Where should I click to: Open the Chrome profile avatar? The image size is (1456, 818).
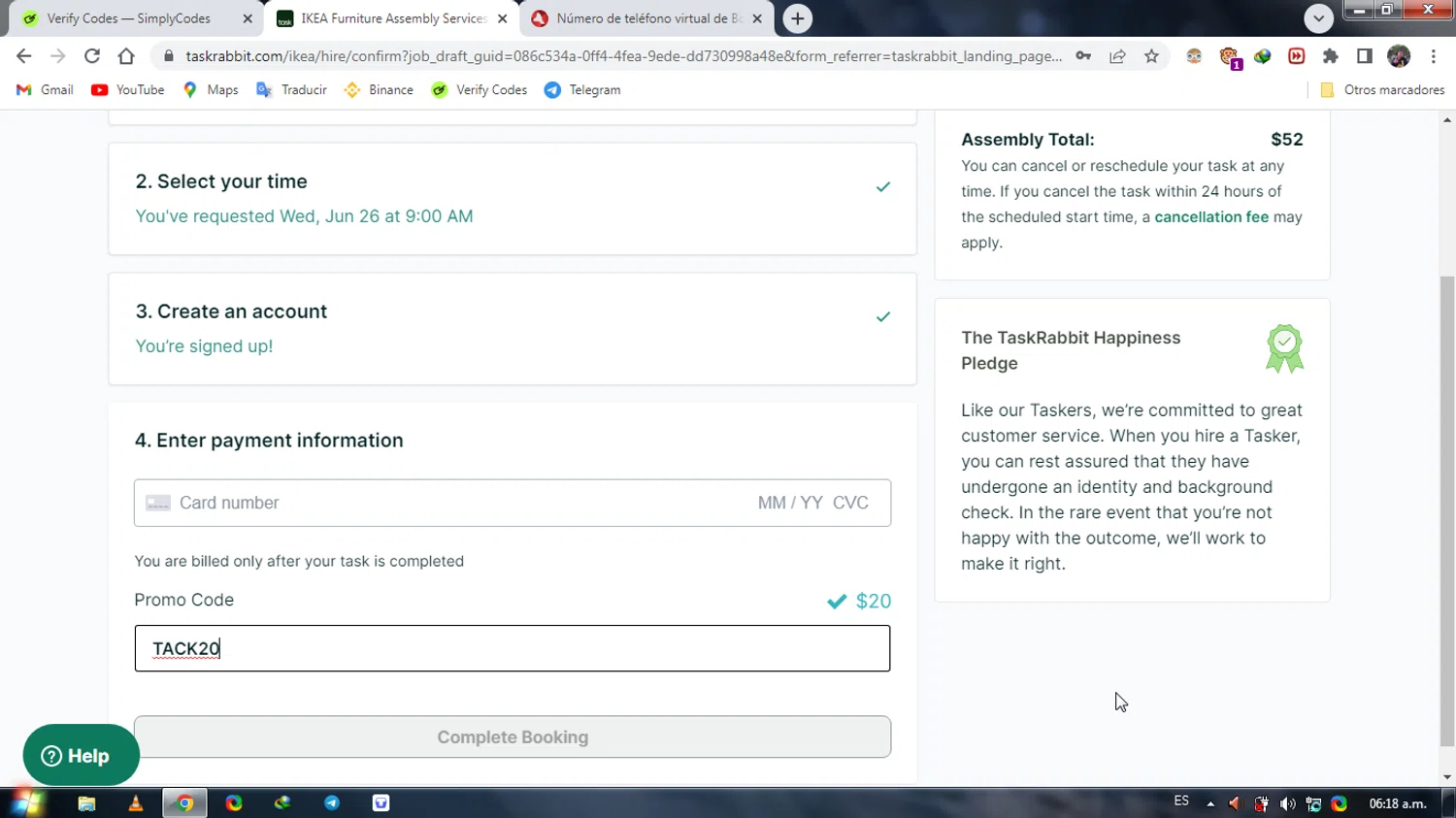pyautogui.click(x=1399, y=56)
